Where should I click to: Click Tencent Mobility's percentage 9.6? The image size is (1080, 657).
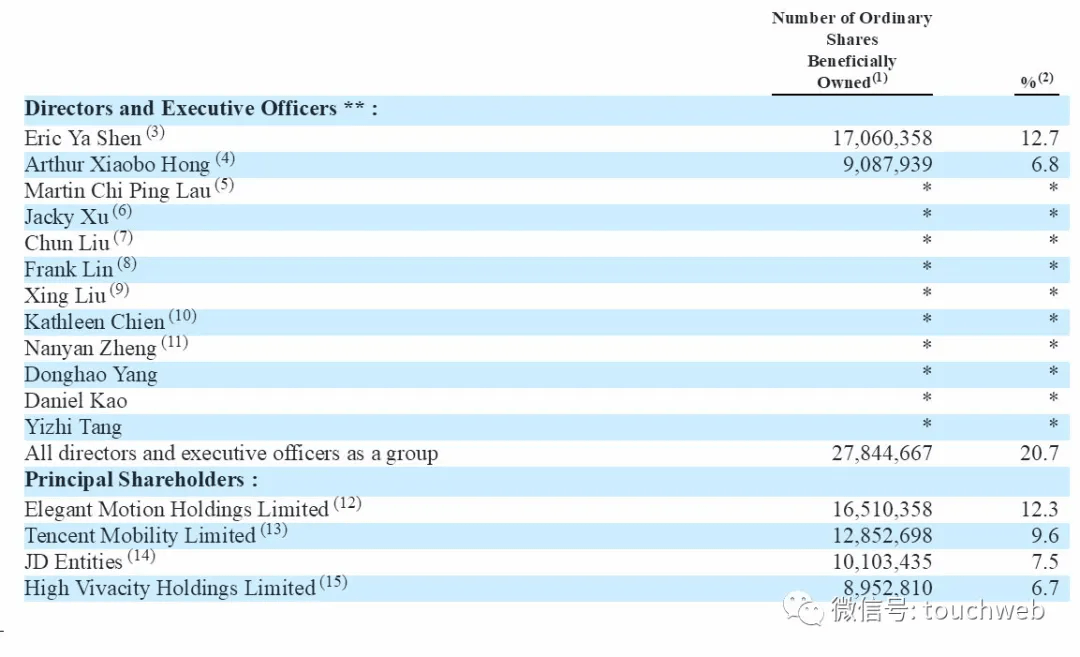[x=1045, y=536]
